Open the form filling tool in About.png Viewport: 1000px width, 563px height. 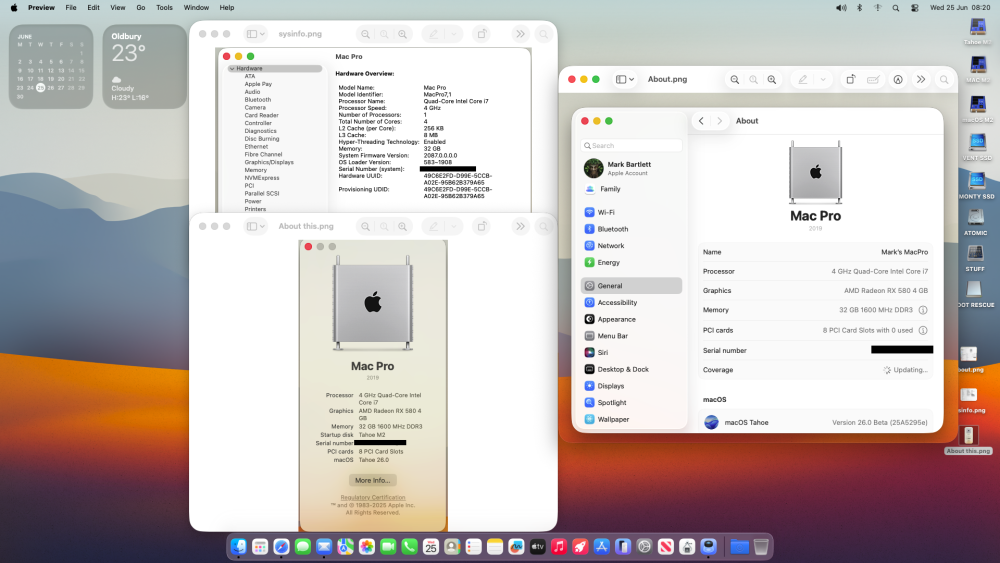click(873, 80)
